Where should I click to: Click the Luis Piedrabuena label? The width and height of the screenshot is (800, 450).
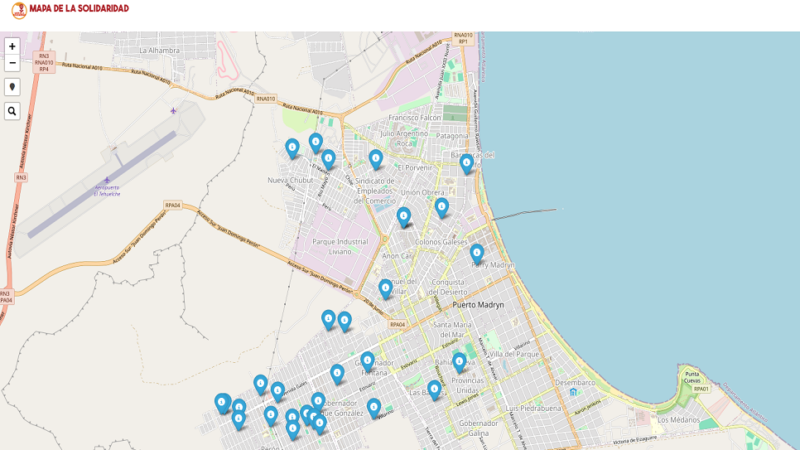(x=533, y=409)
